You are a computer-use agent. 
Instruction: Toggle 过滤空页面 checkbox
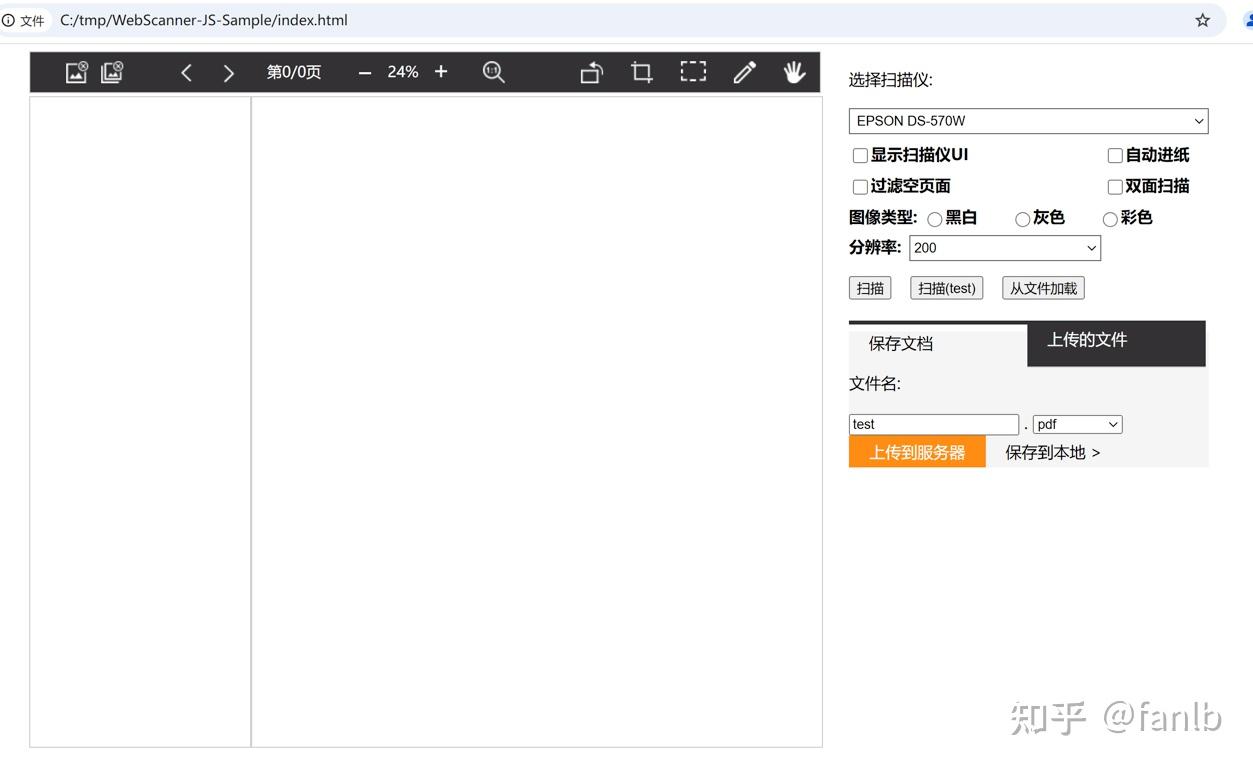point(860,186)
